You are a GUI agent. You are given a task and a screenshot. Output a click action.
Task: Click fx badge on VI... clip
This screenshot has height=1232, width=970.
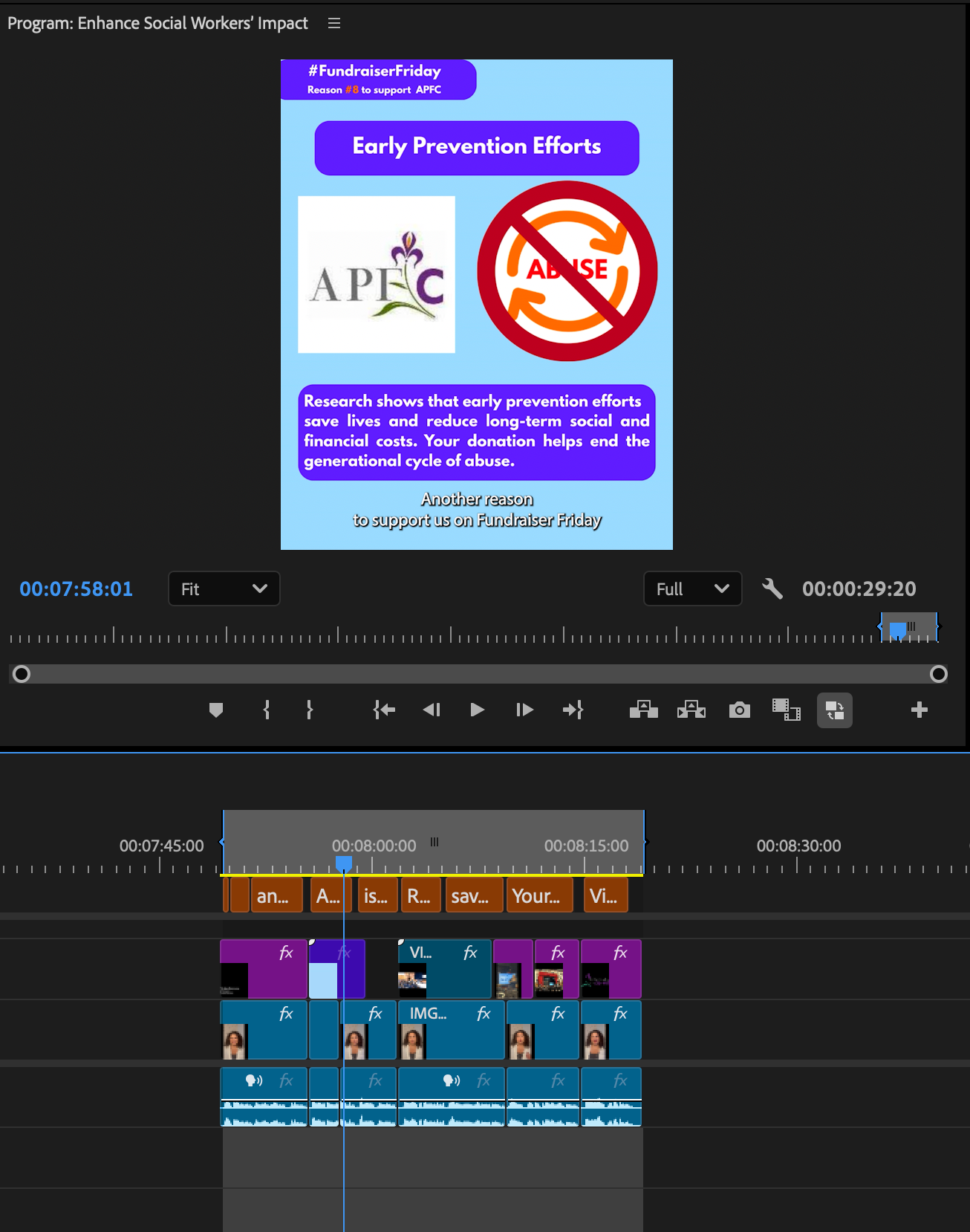coord(470,953)
